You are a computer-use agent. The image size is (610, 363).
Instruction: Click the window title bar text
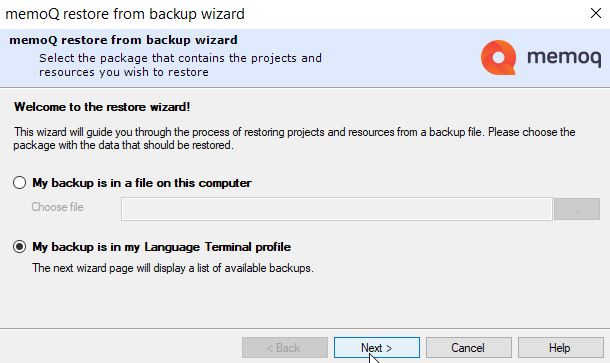click(125, 14)
